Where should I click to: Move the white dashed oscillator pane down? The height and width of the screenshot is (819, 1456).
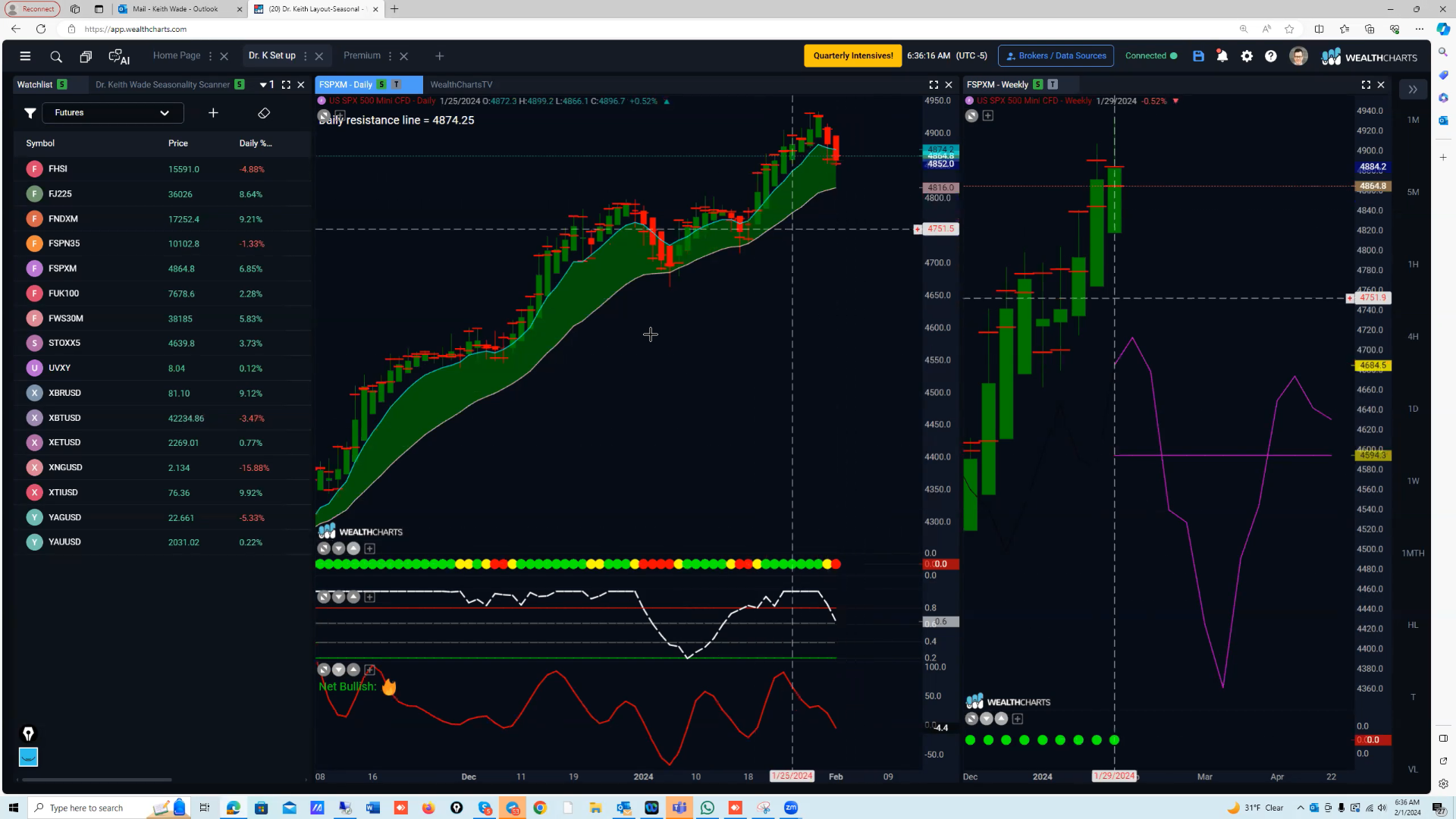click(338, 598)
